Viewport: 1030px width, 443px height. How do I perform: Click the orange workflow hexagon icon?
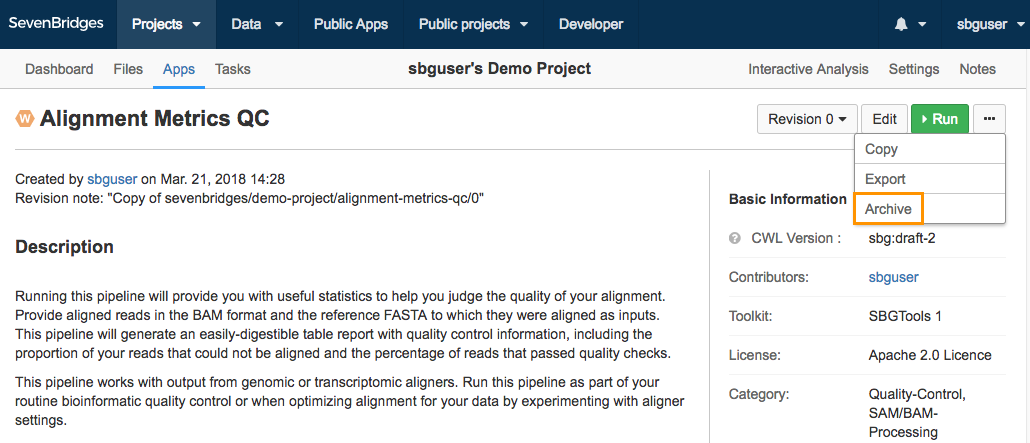coord(25,119)
